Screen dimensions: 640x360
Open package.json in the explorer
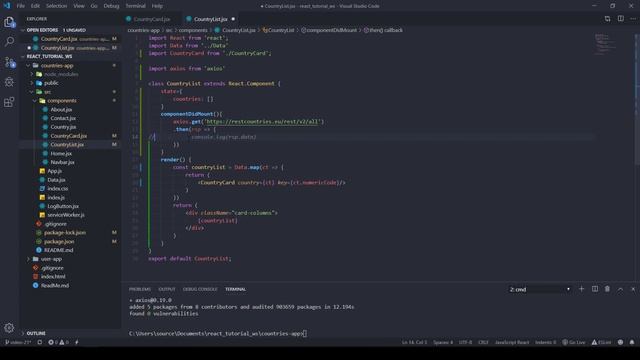59,241
